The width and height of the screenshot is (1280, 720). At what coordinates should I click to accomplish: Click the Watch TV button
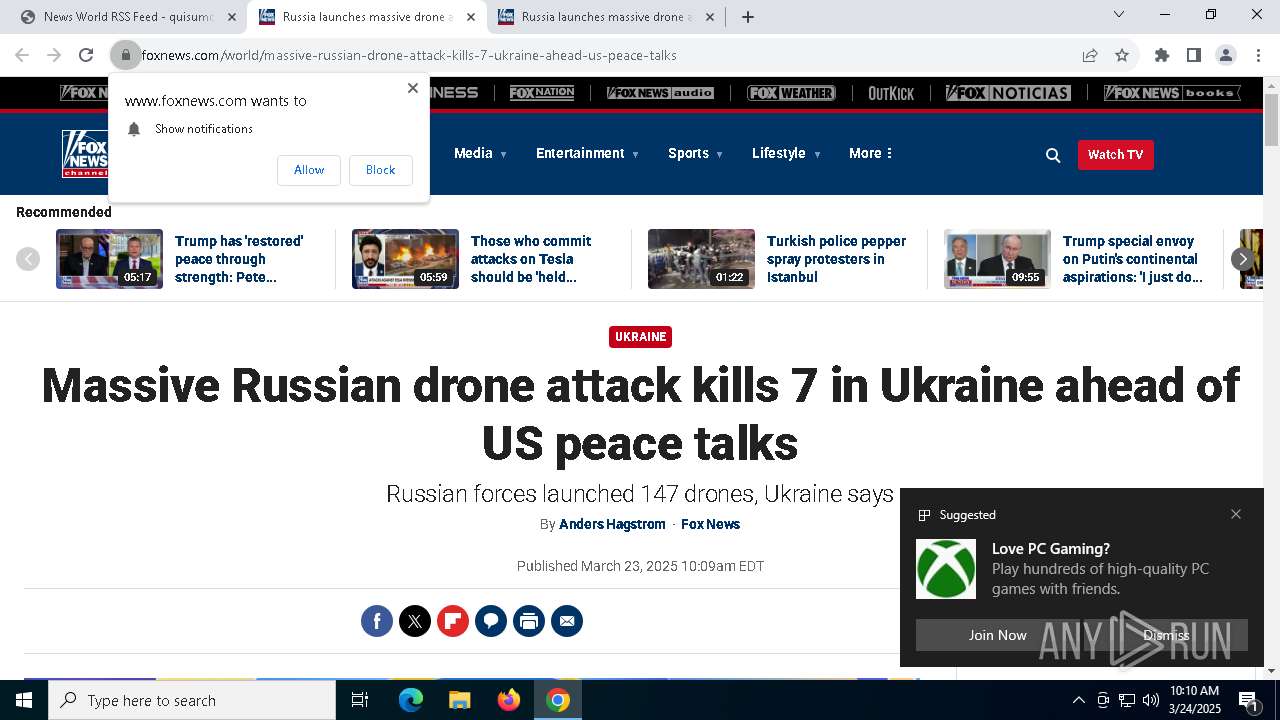[1115, 154]
